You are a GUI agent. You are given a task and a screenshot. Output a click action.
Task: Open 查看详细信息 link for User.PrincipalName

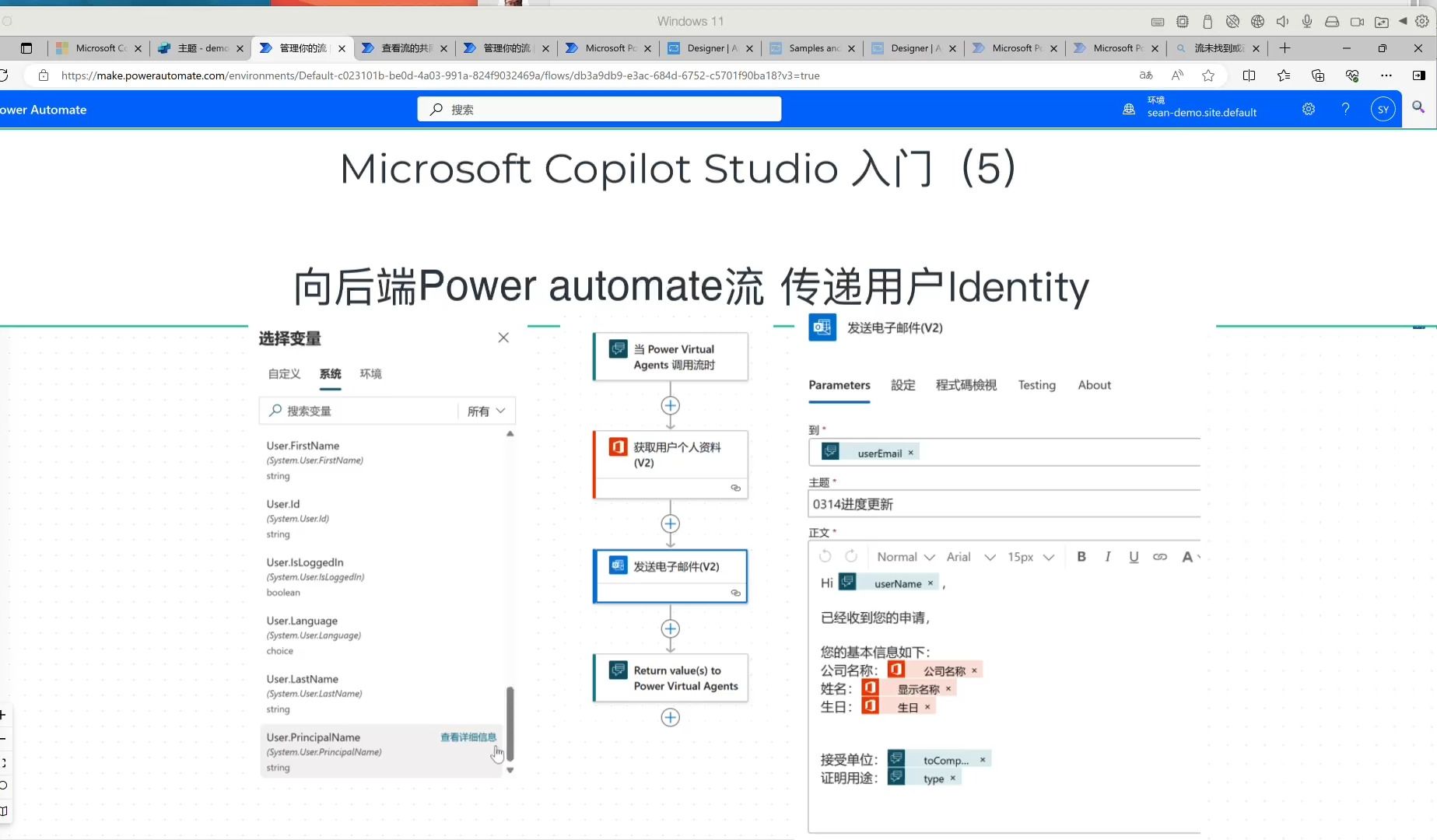[x=468, y=737]
